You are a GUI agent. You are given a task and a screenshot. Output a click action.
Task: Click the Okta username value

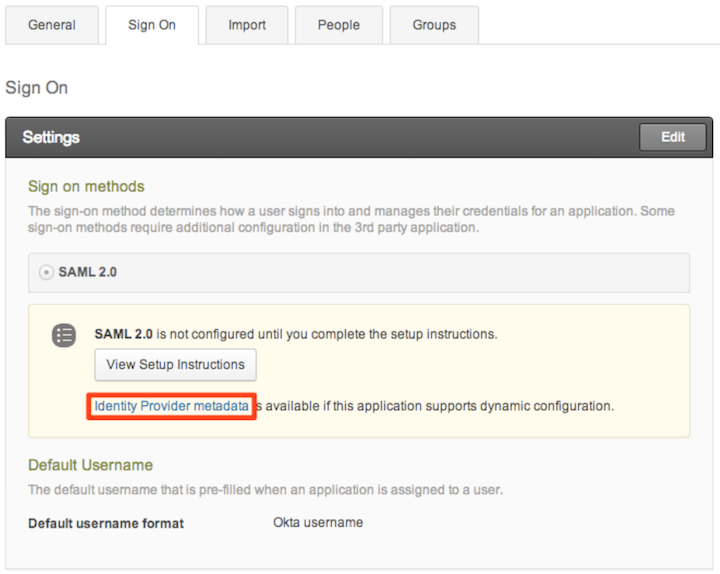pyautogui.click(x=318, y=522)
